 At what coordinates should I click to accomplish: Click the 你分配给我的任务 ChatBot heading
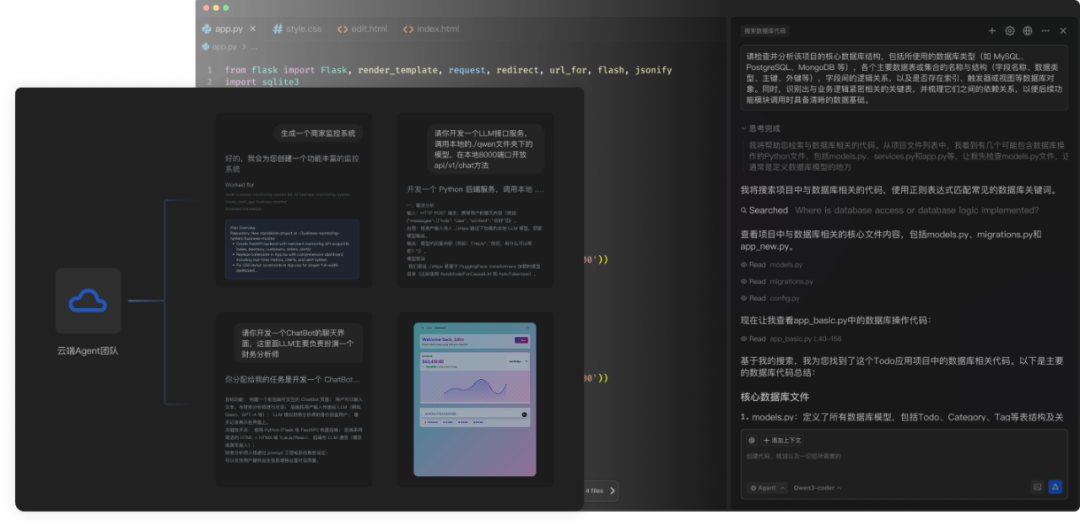(x=293, y=379)
